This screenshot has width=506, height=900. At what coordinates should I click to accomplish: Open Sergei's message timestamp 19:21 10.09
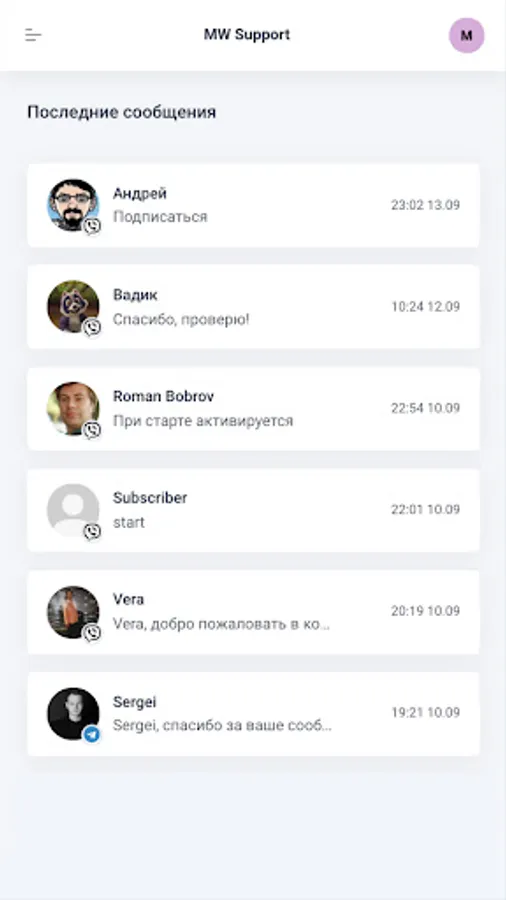coord(426,713)
